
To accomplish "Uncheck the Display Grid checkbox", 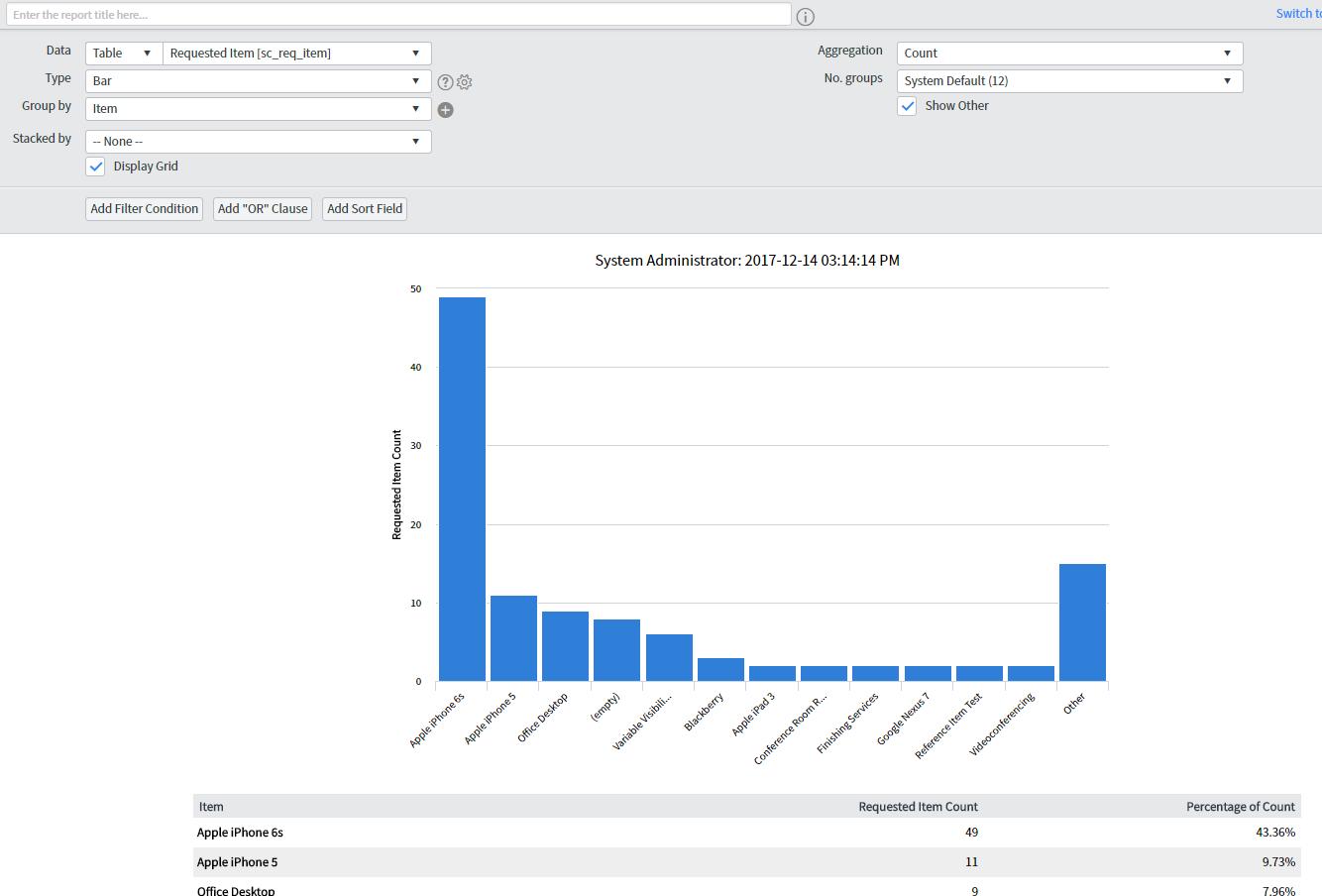I will (96, 167).
